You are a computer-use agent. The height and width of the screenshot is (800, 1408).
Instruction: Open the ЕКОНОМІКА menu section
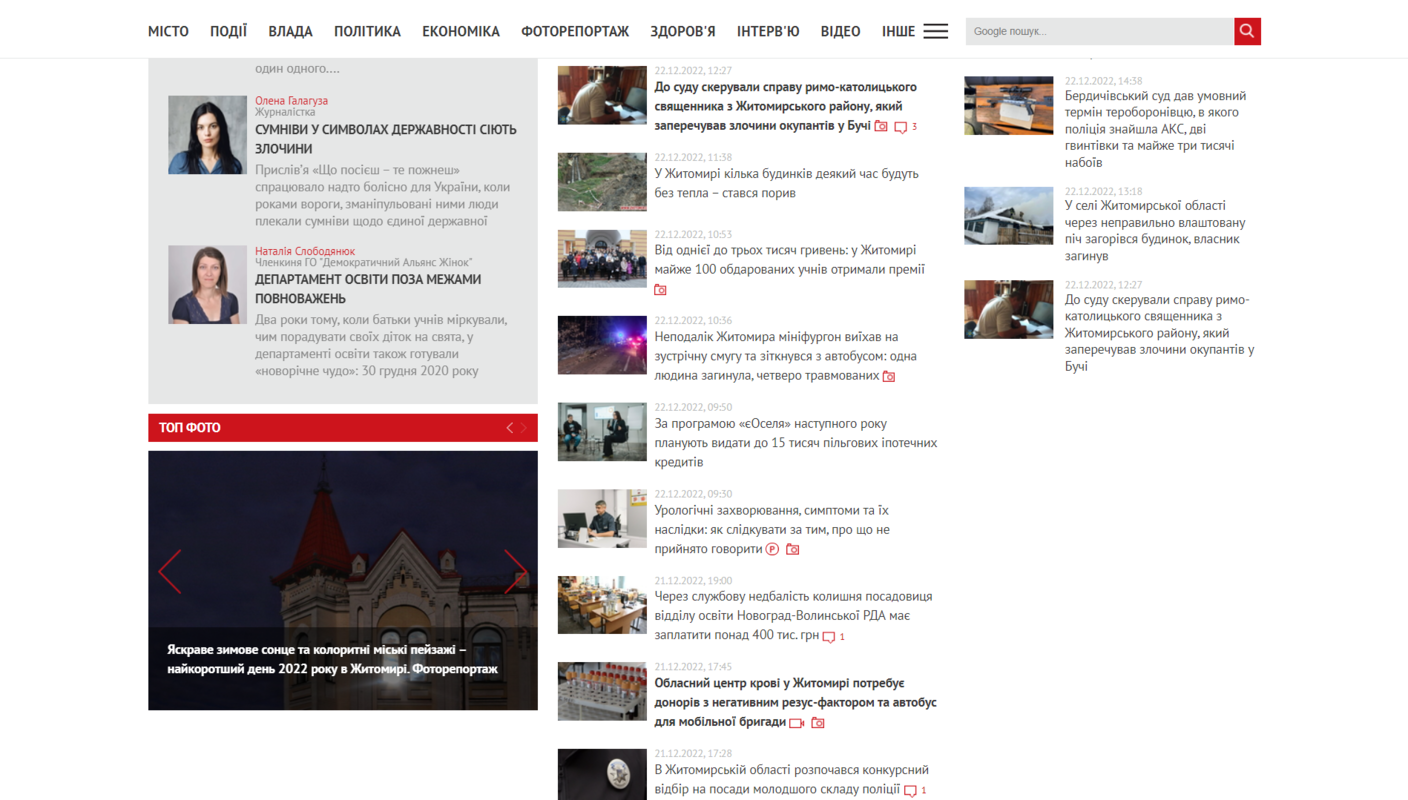461,31
